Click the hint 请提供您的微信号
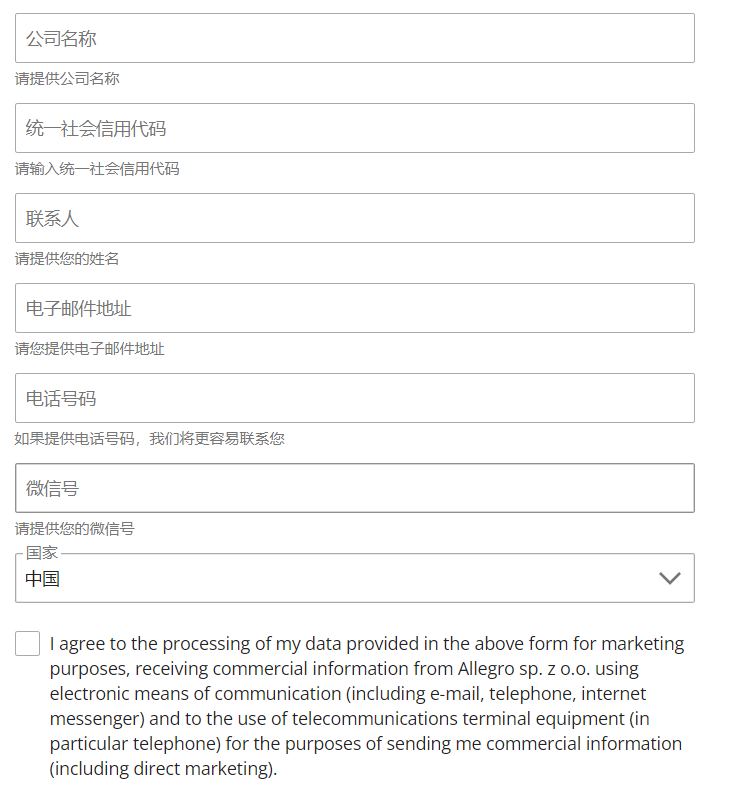The height and width of the screenshot is (785, 730). [75, 529]
